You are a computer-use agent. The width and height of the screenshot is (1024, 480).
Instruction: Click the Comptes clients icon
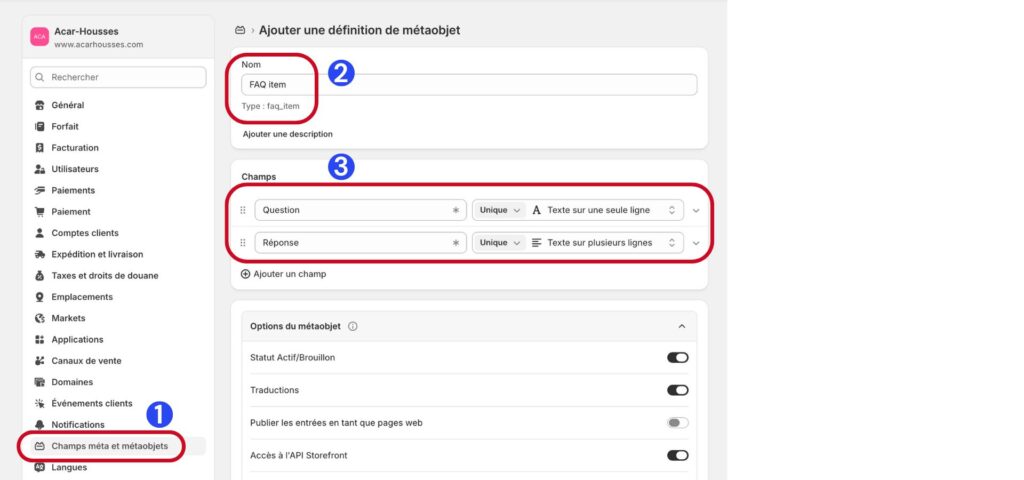tap(39, 233)
